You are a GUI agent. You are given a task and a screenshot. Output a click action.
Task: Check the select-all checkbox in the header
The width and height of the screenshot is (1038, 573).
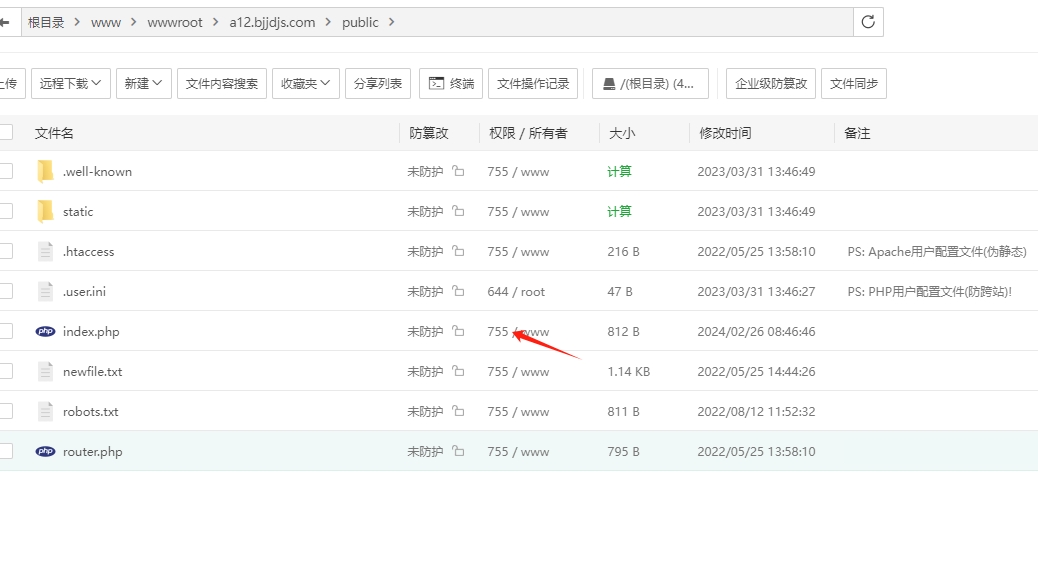(x=5, y=132)
